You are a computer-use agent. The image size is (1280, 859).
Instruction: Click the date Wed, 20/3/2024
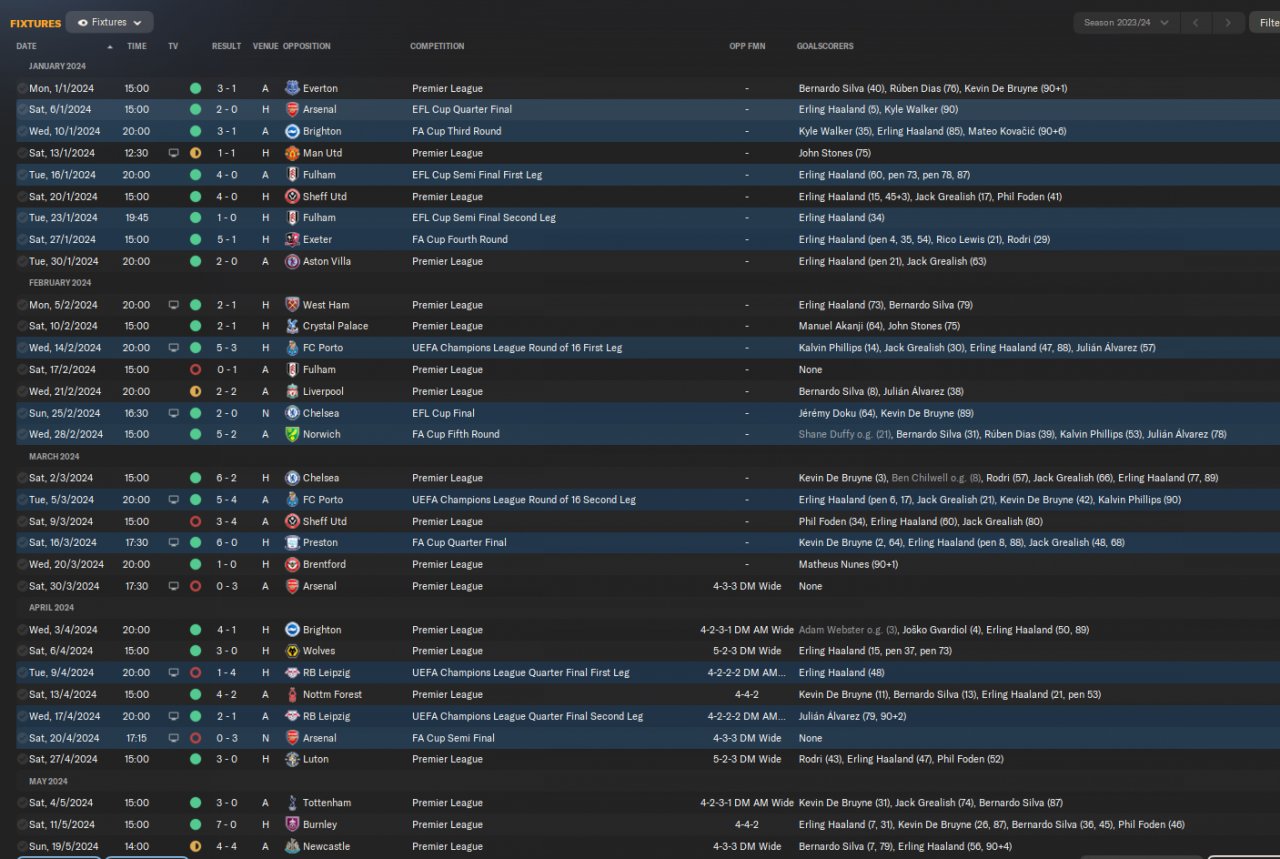(x=65, y=564)
